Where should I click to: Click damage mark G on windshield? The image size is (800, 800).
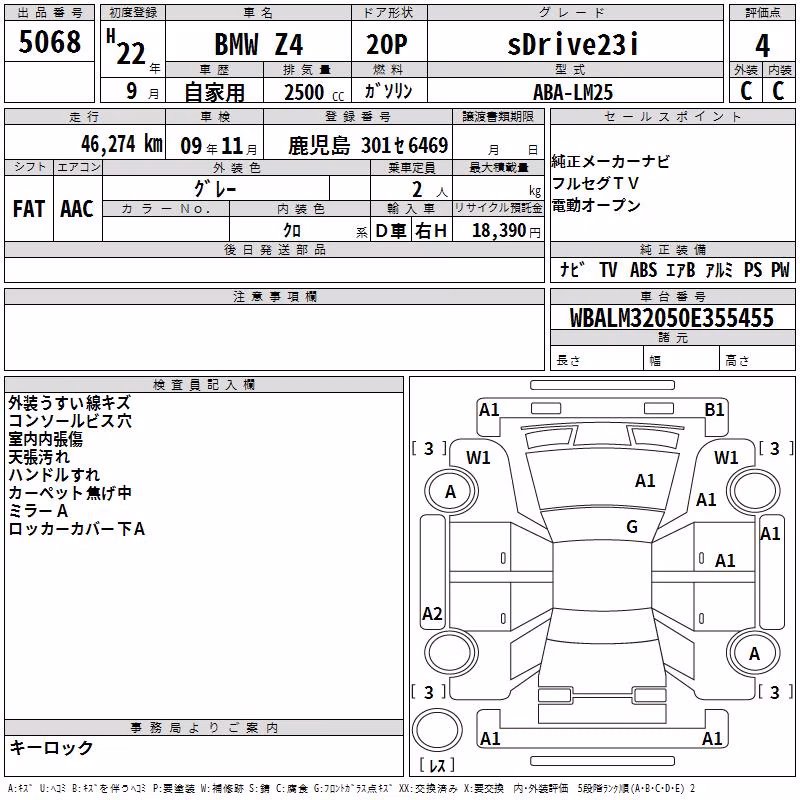(632, 527)
